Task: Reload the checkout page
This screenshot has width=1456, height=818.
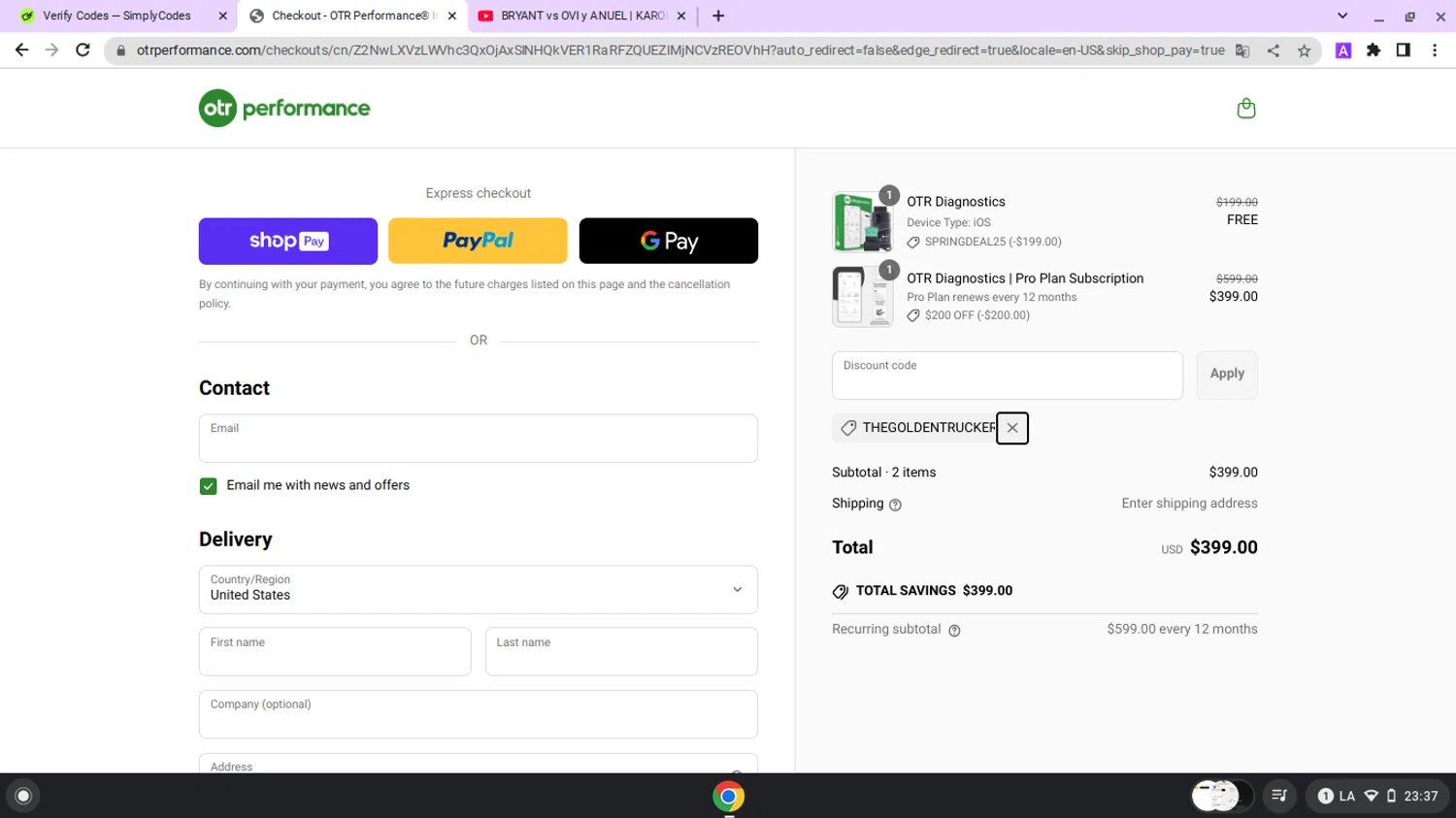Action: [x=83, y=50]
